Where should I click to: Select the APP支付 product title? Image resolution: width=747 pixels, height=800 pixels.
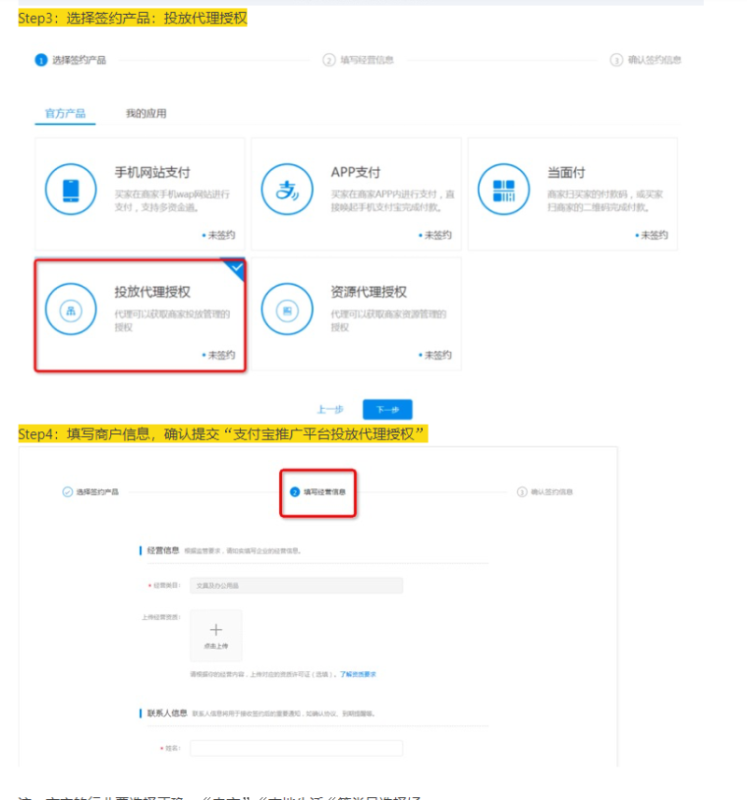pos(356,172)
